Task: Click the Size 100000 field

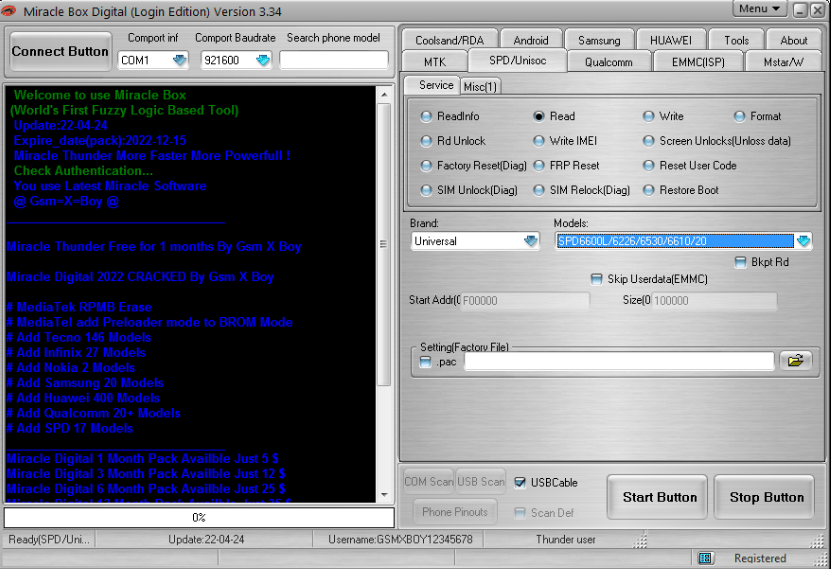Action: tap(714, 300)
